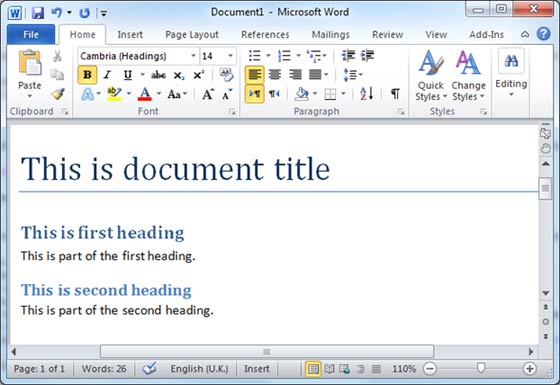Undo the last action
The image size is (560, 385).
pos(56,13)
